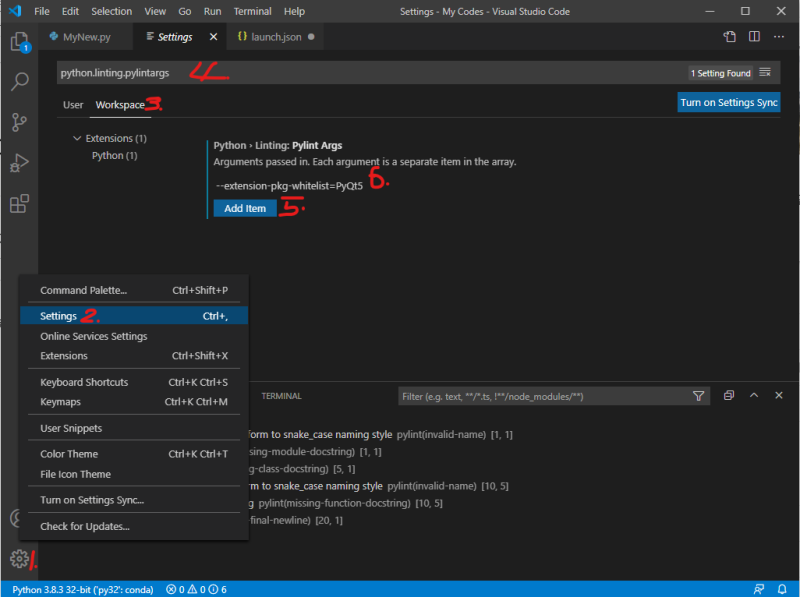Open the Explorer view in activity bar
Screen dimensions: 800x597
click(x=19, y=41)
